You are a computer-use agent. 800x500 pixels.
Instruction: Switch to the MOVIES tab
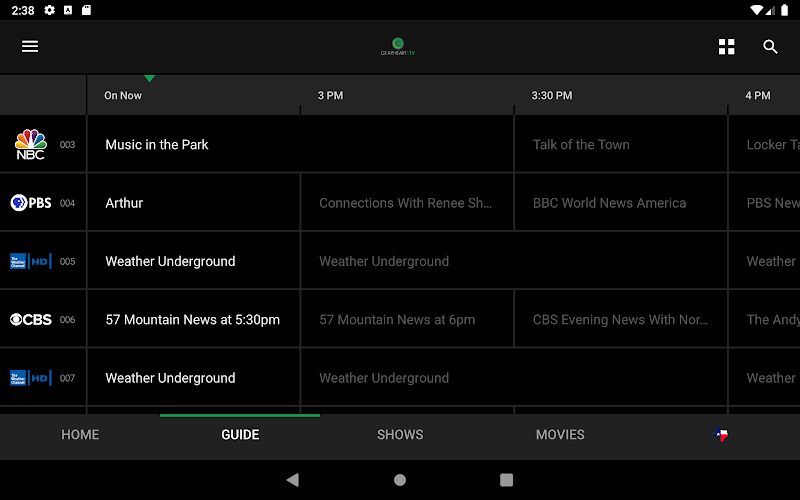(x=560, y=435)
